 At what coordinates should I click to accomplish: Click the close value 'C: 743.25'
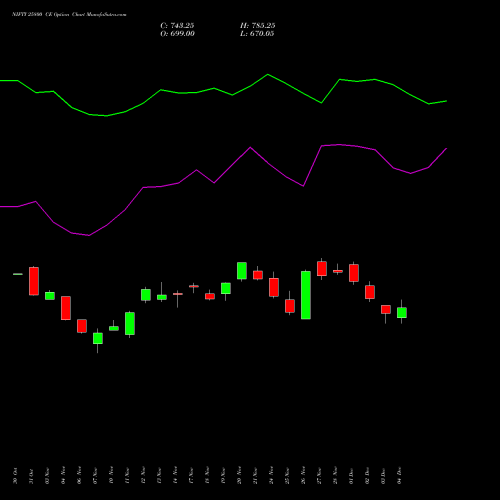(x=177, y=26)
